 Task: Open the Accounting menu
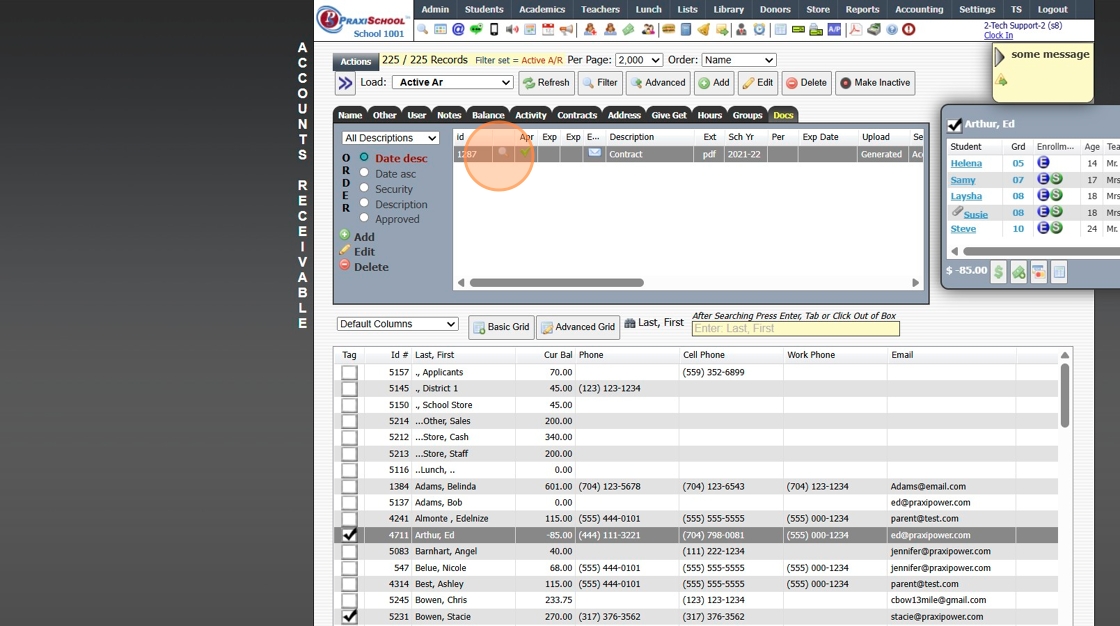pos(919,9)
